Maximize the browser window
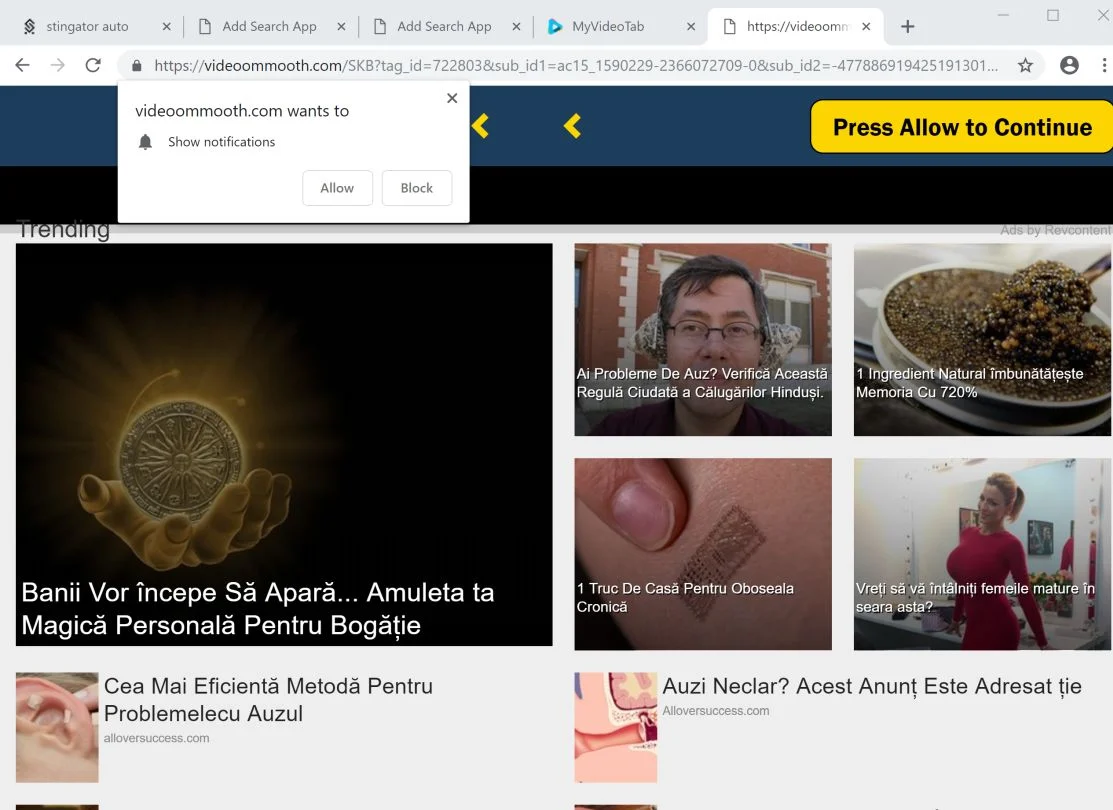This screenshot has height=810, width=1113. 1053,15
